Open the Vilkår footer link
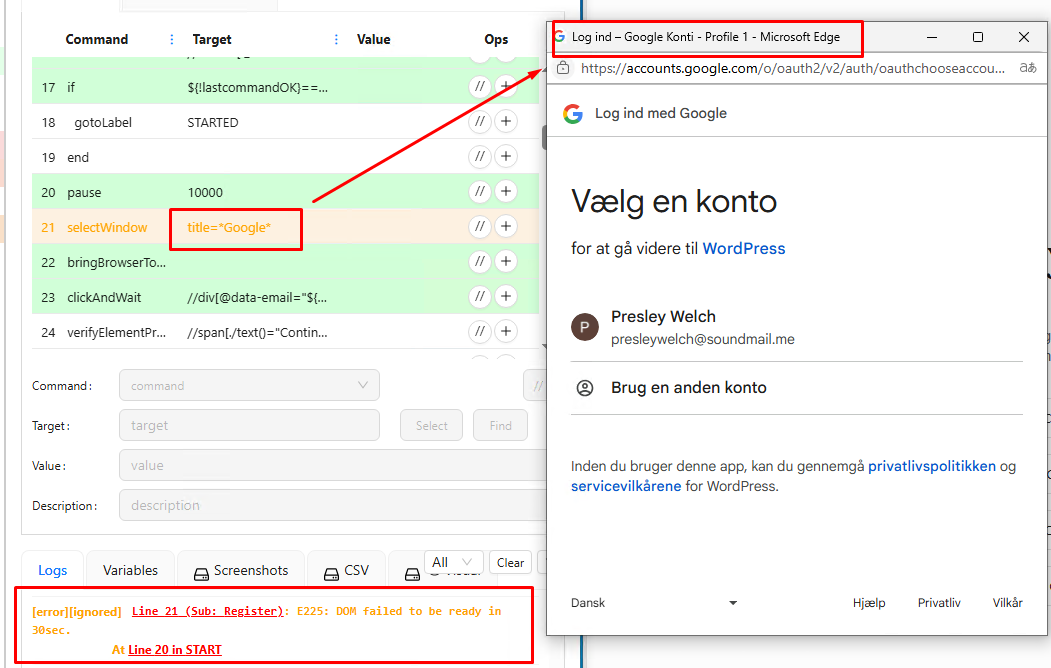The height and width of the screenshot is (668, 1051). tap(1007, 603)
